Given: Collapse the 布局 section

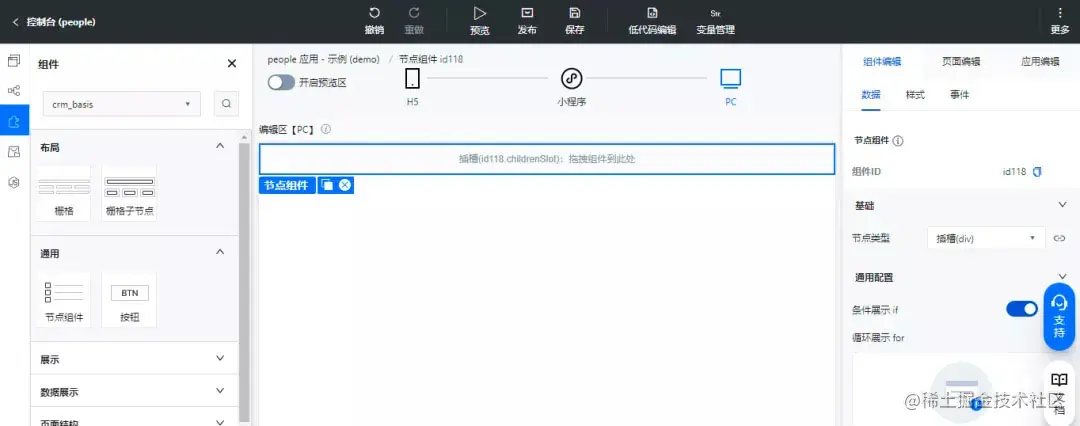Looking at the screenshot, I should [x=220, y=146].
